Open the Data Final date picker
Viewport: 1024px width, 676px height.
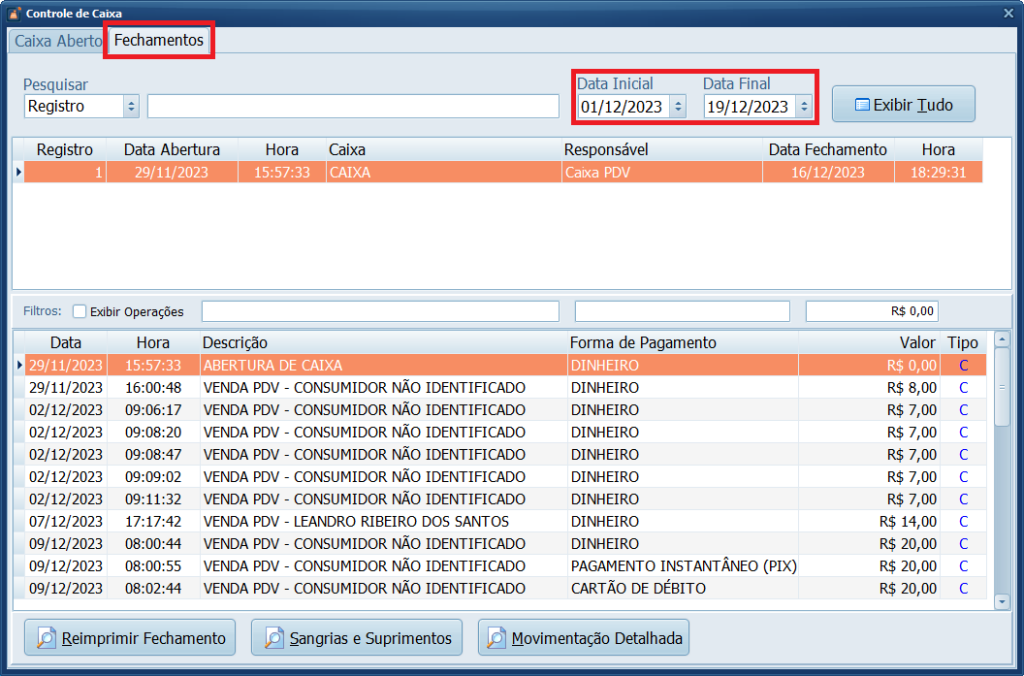803,106
